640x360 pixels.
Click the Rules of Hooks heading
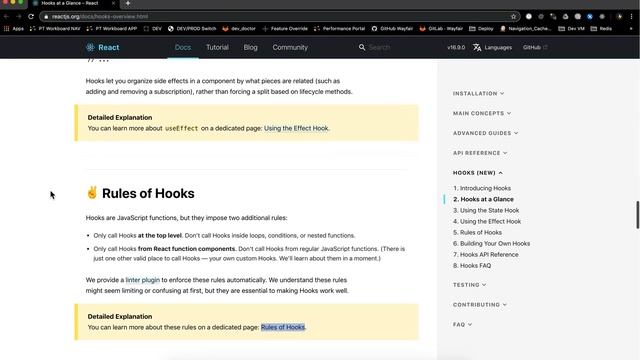coord(148,193)
